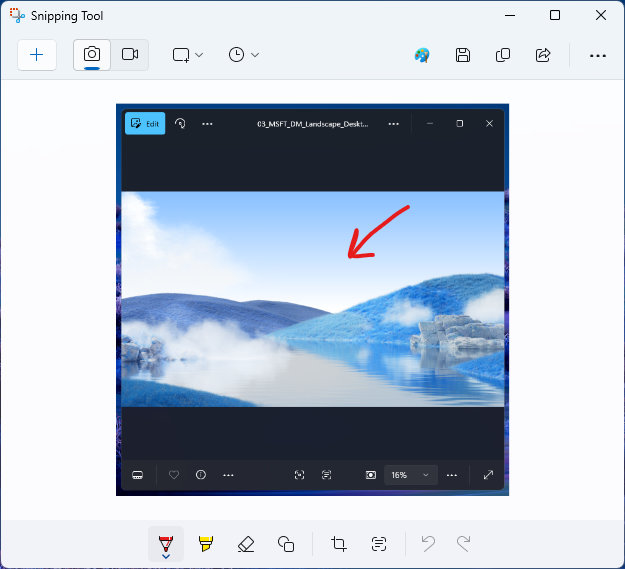Switch to video recording mode
625x569 pixels.
point(130,55)
